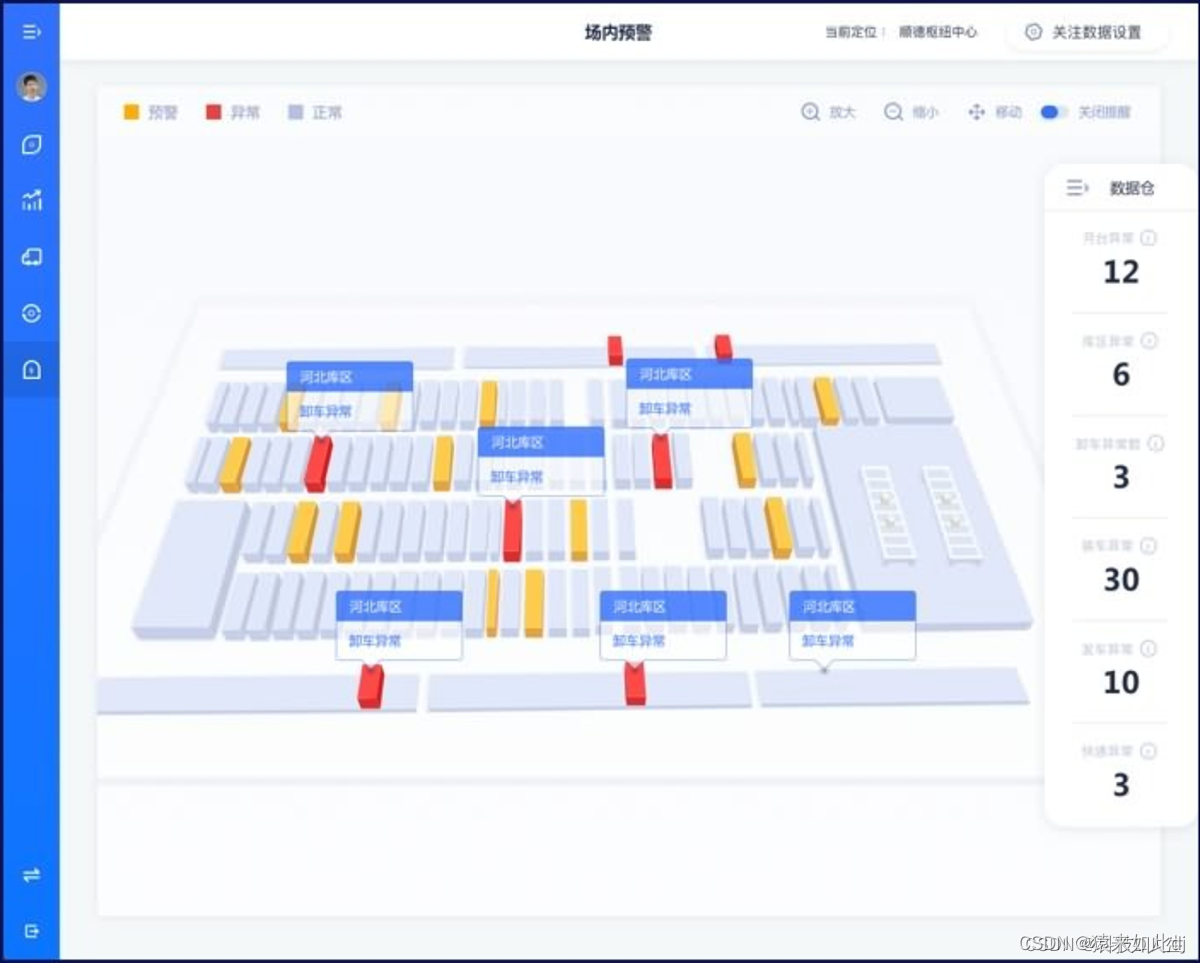Click the 数据仓 panel heading
The image size is (1200, 963).
point(1132,187)
